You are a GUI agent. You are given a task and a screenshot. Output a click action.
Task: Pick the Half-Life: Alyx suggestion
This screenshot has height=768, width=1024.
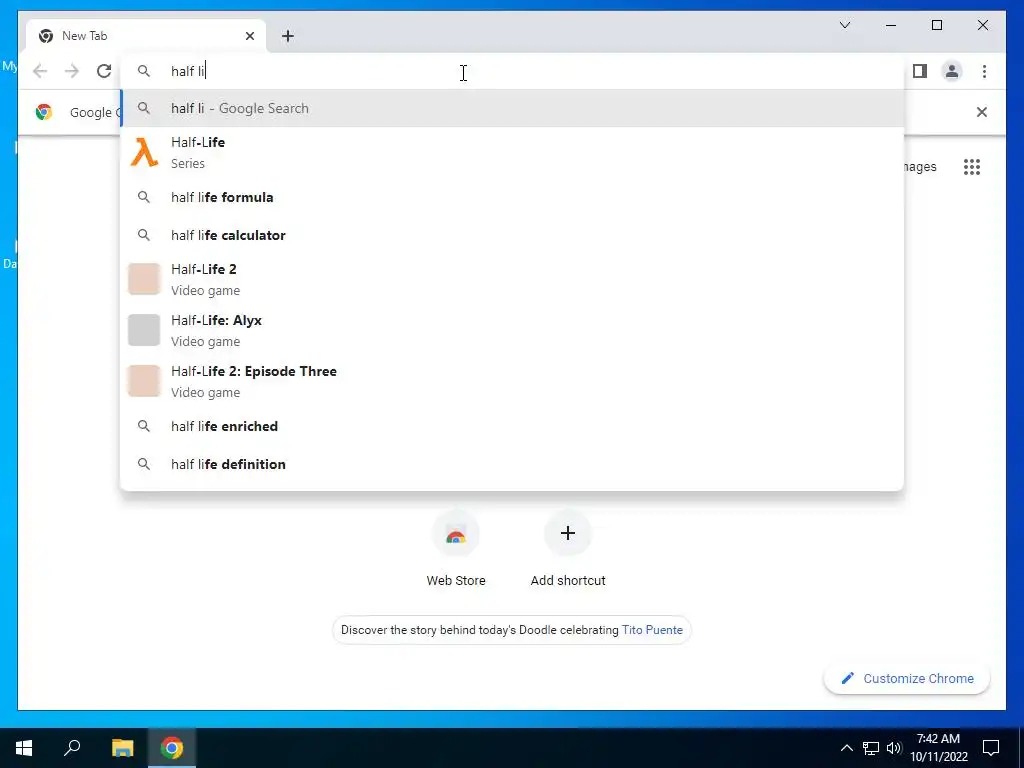(512, 330)
